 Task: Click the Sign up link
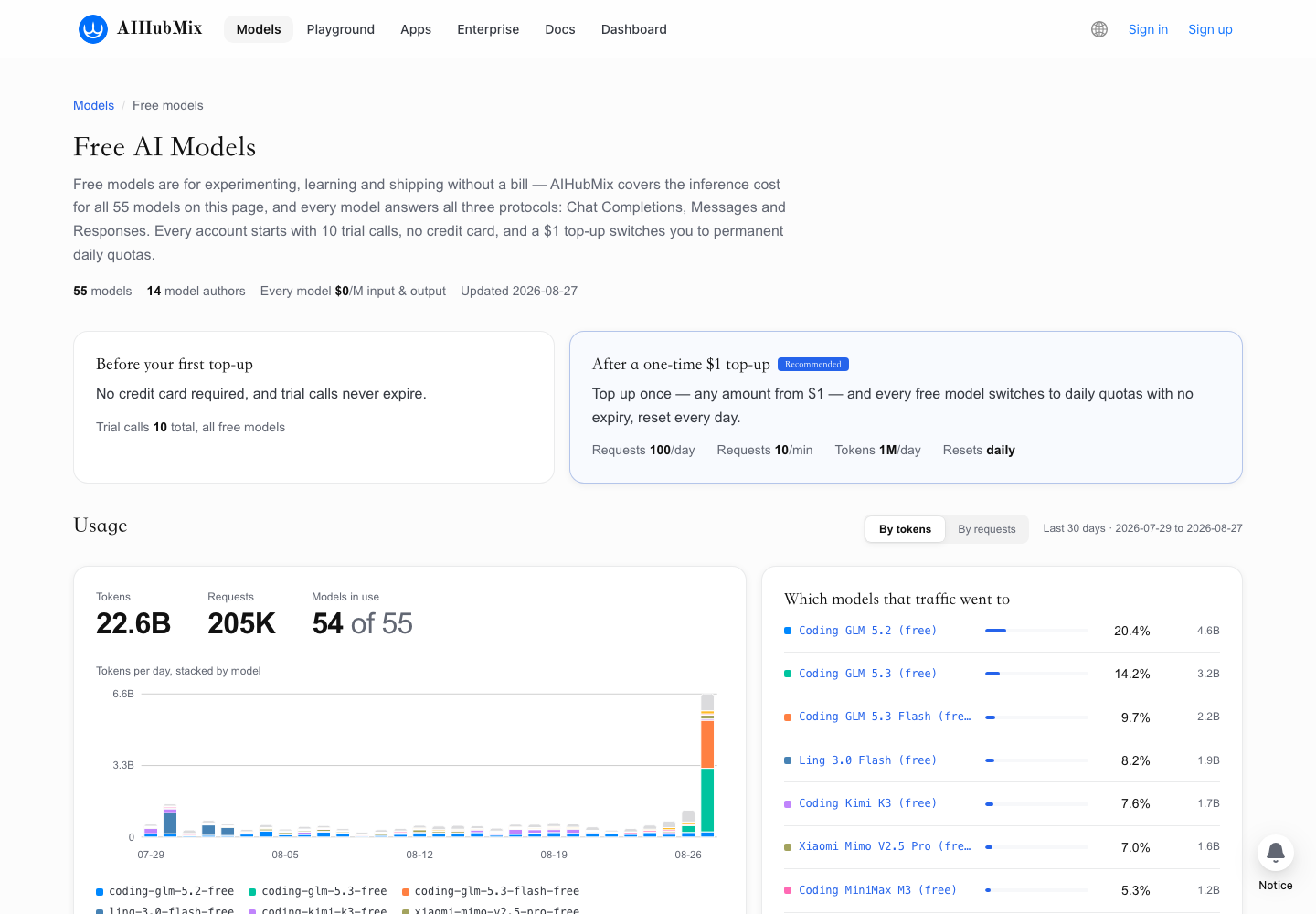click(1210, 29)
